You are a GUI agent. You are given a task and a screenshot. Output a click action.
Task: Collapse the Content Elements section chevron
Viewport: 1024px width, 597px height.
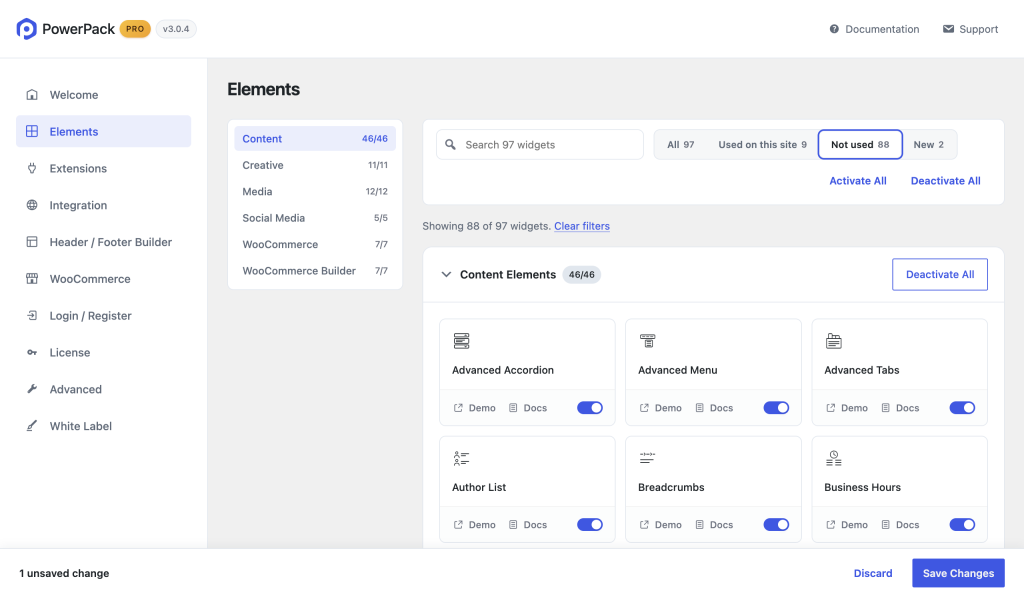[446, 274]
